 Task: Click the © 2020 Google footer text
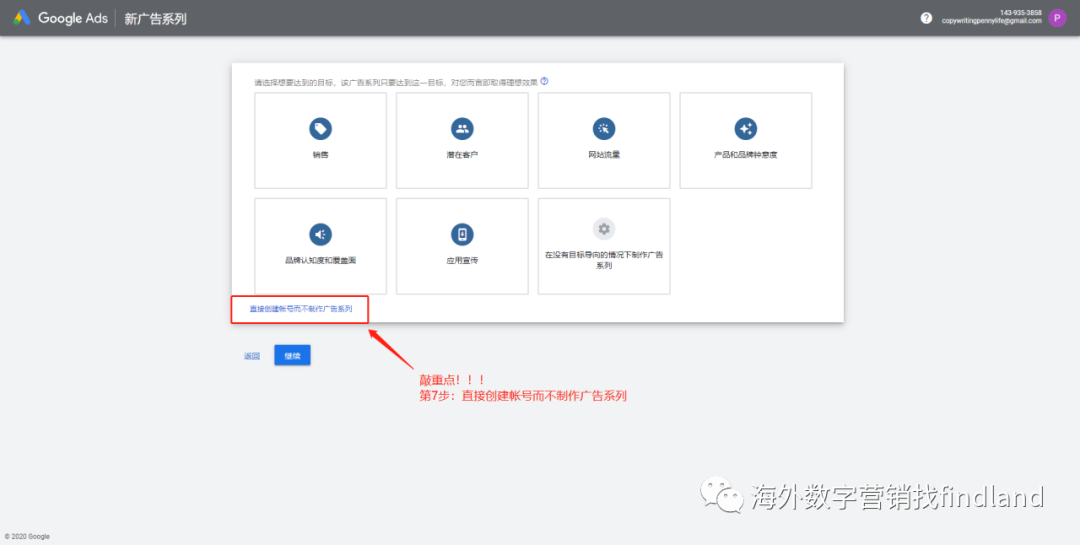[x=28, y=537]
